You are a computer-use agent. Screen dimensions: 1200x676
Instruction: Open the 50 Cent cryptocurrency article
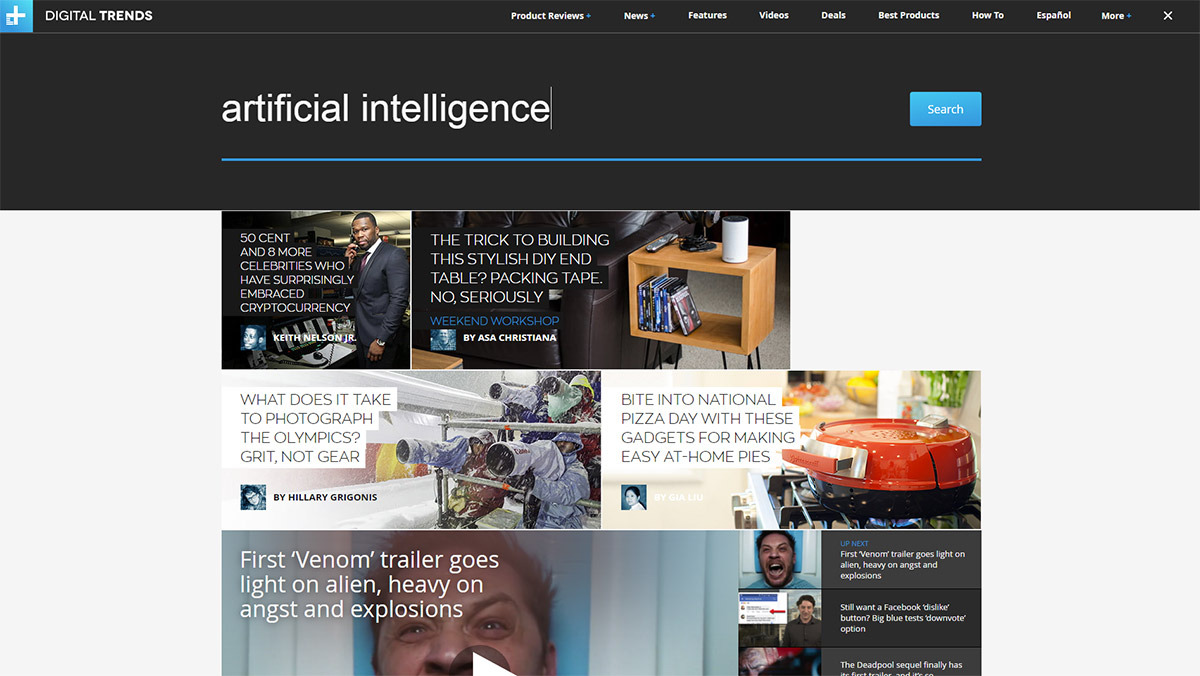tap(297, 273)
